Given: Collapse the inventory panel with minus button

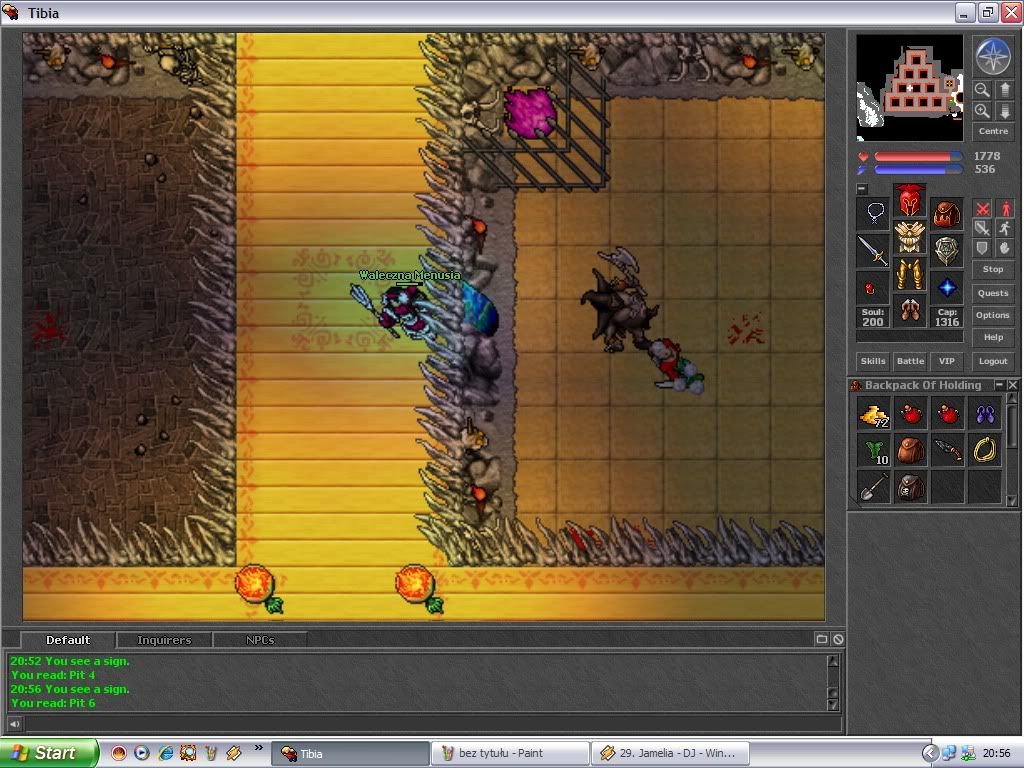Looking at the screenshot, I should tap(862, 189).
